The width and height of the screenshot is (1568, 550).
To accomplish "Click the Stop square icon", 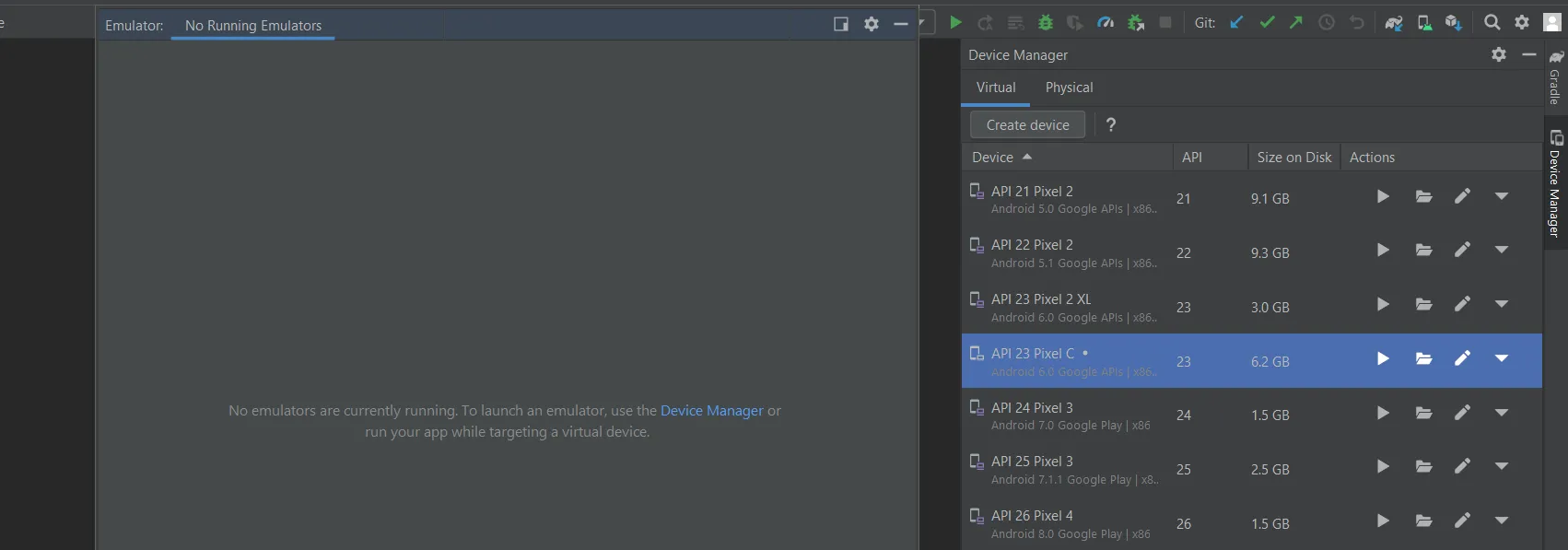I will [x=1165, y=22].
